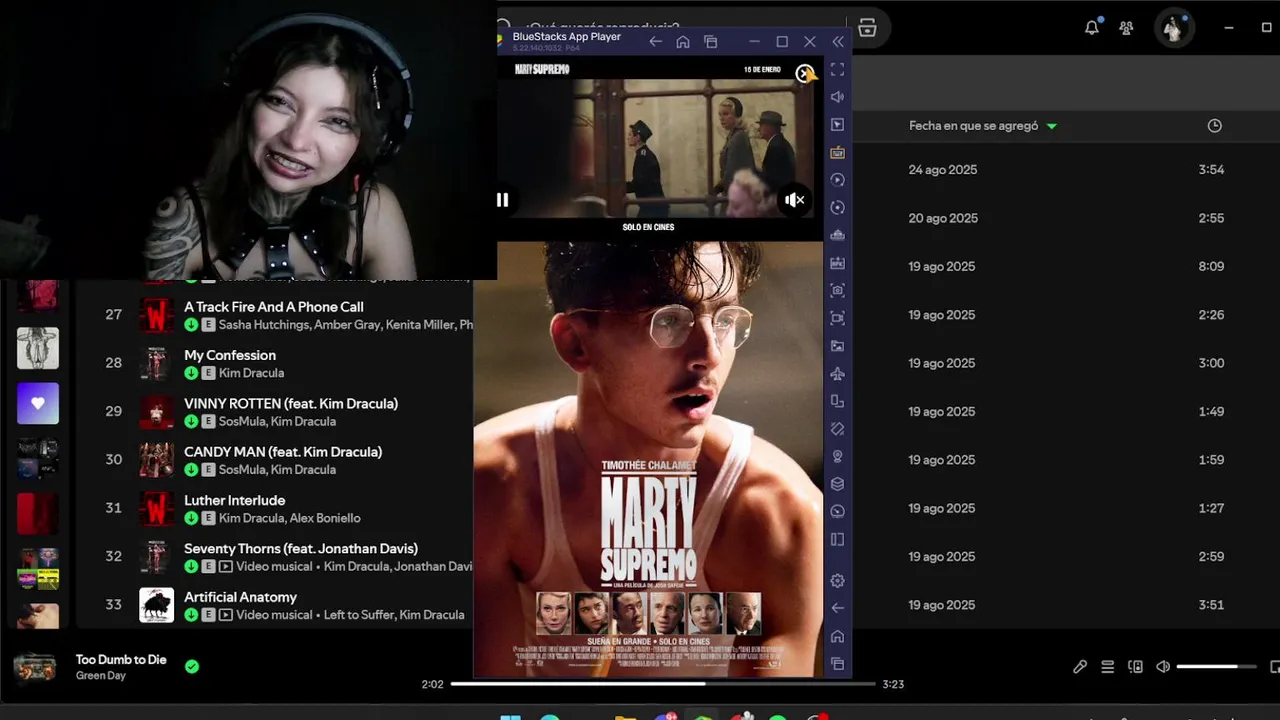Open File Explorer from the taskbar
Viewport: 1280px width, 720px height.
click(x=625, y=717)
